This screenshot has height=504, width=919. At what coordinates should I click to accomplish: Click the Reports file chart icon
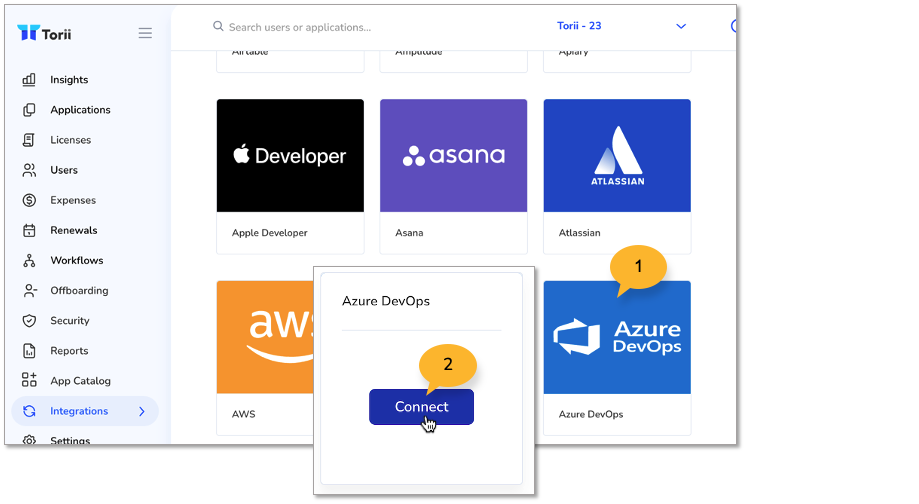(29, 351)
